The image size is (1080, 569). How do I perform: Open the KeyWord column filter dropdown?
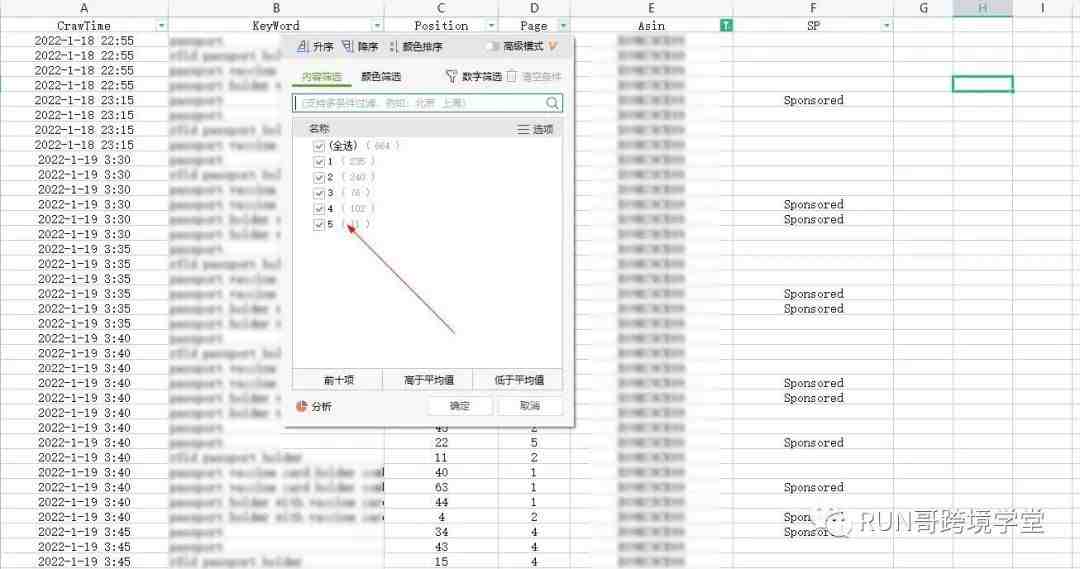[x=377, y=25]
